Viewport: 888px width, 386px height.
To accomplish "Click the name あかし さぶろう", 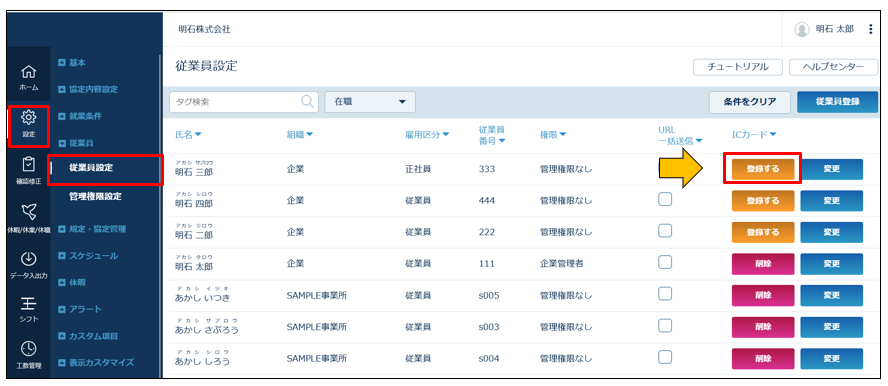I will click(207, 329).
